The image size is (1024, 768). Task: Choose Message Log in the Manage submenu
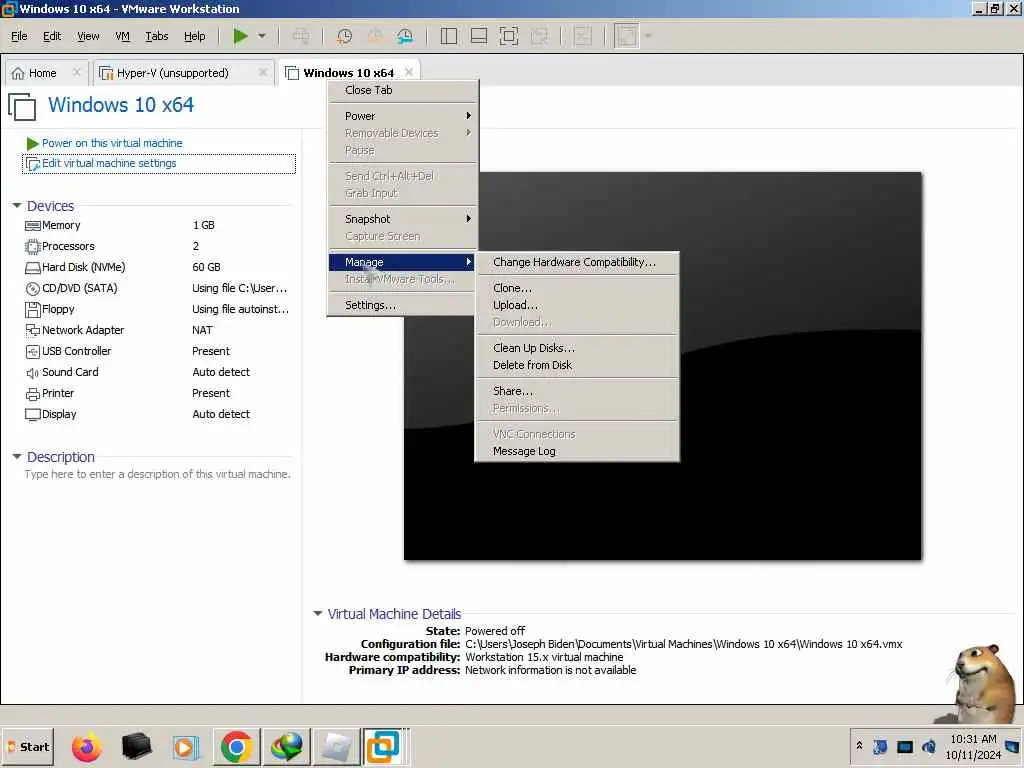(577, 451)
